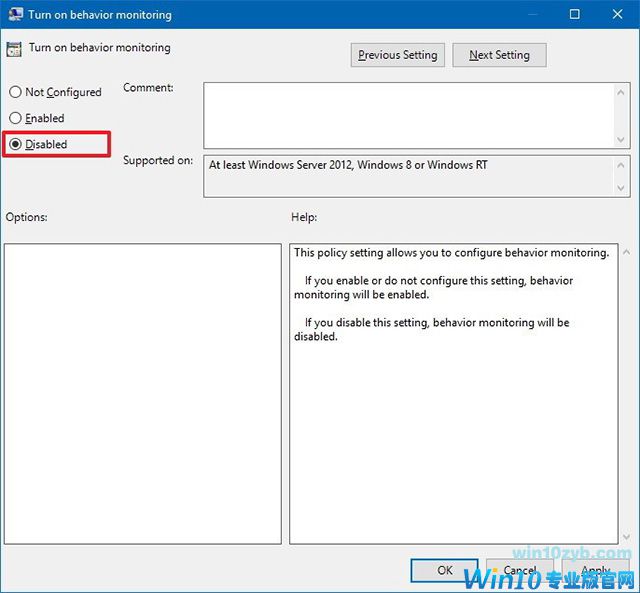This screenshot has width=640, height=593.
Task: Click inside the Comment text box
Action: tap(409, 115)
